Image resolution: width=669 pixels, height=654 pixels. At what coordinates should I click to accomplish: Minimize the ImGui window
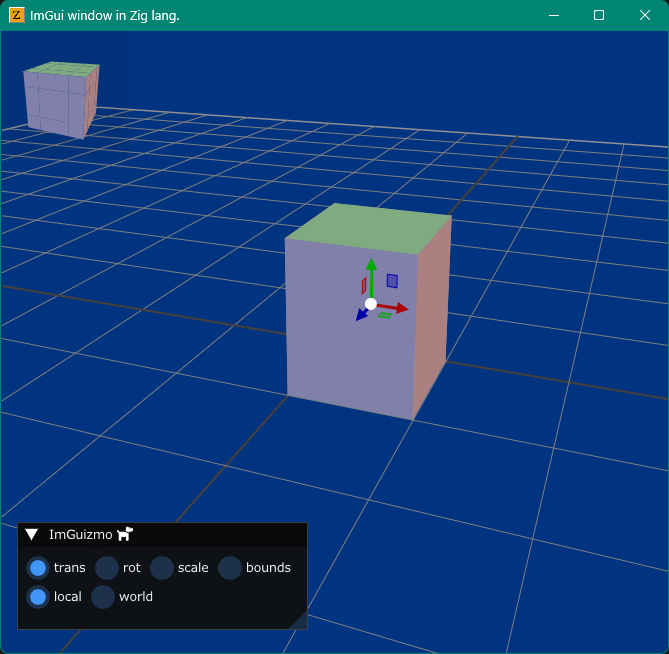pyautogui.click(x=554, y=15)
